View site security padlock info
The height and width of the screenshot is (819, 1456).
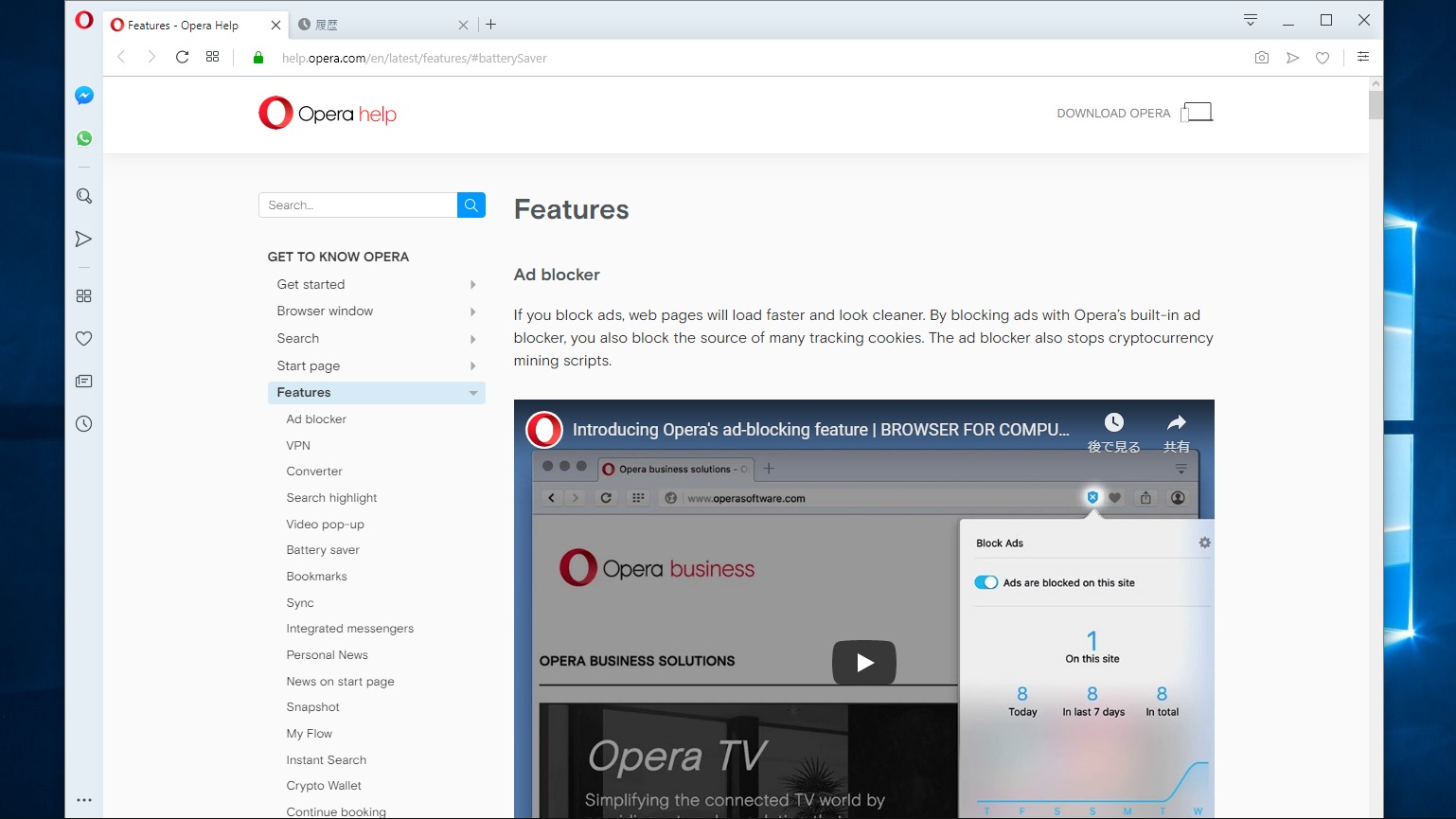[258, 58]
